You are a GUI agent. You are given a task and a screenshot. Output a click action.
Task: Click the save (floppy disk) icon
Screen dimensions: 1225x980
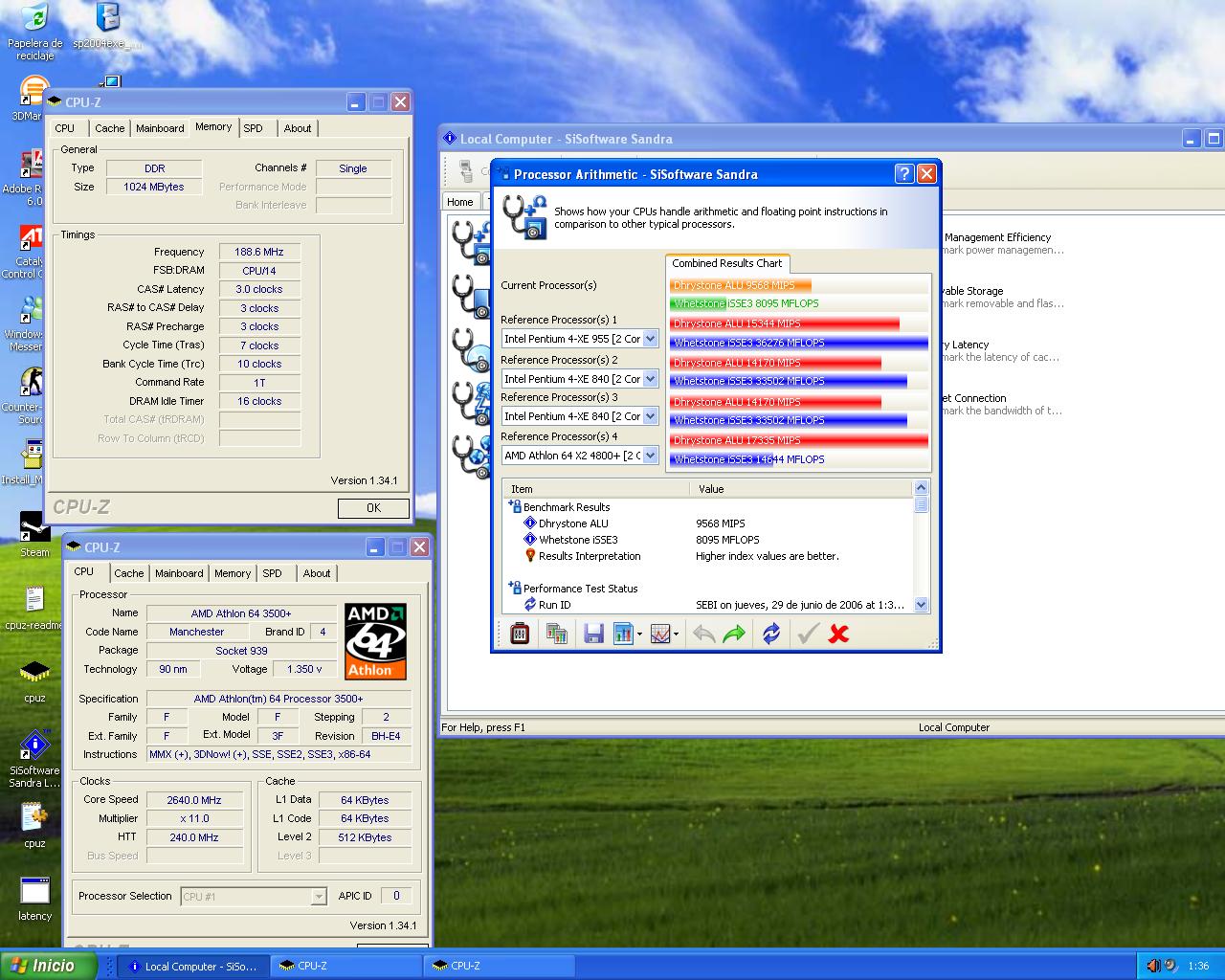[593, 634]
